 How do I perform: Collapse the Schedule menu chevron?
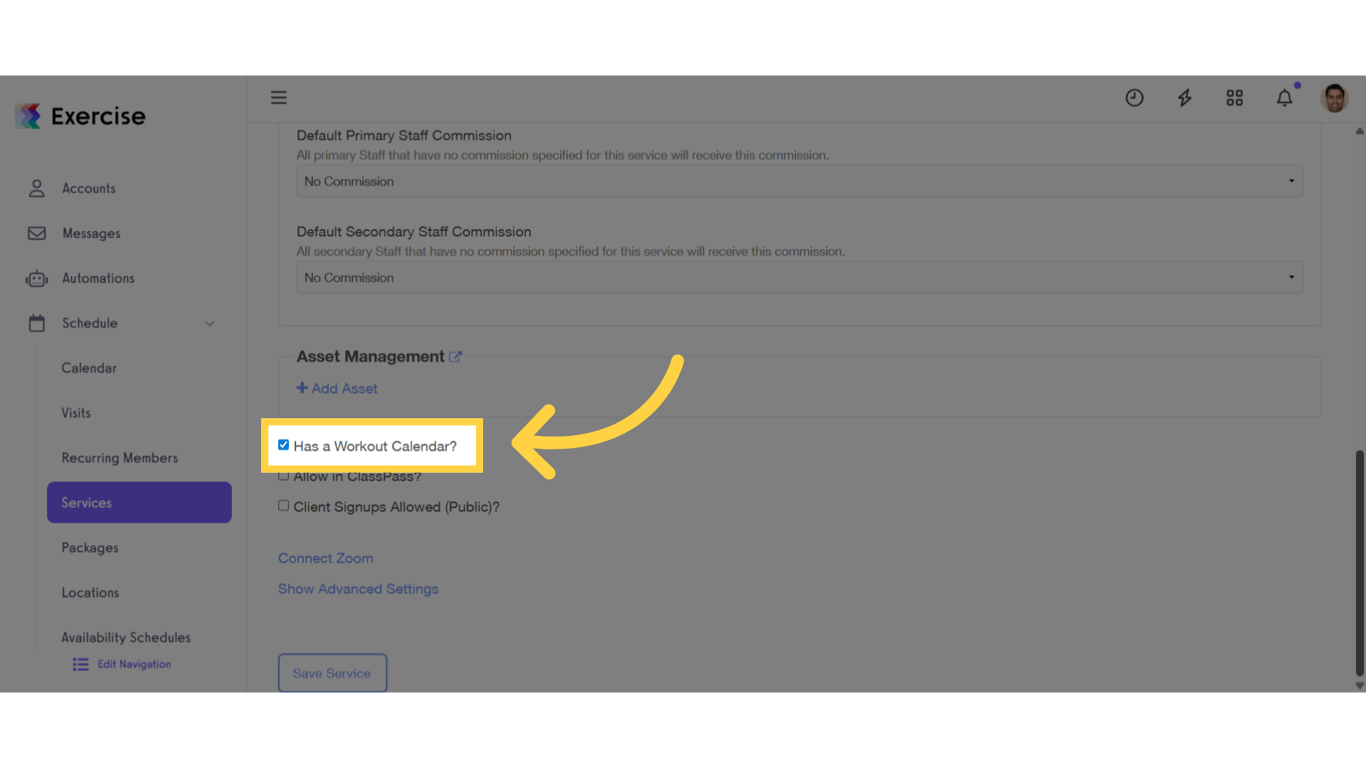210,323
